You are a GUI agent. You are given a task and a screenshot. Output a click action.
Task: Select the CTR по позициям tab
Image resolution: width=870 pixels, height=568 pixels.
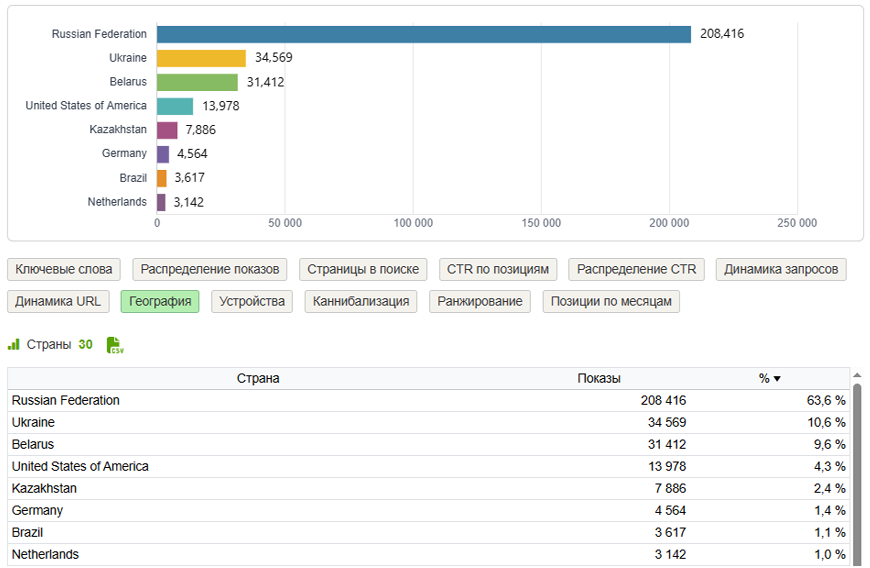498,269
